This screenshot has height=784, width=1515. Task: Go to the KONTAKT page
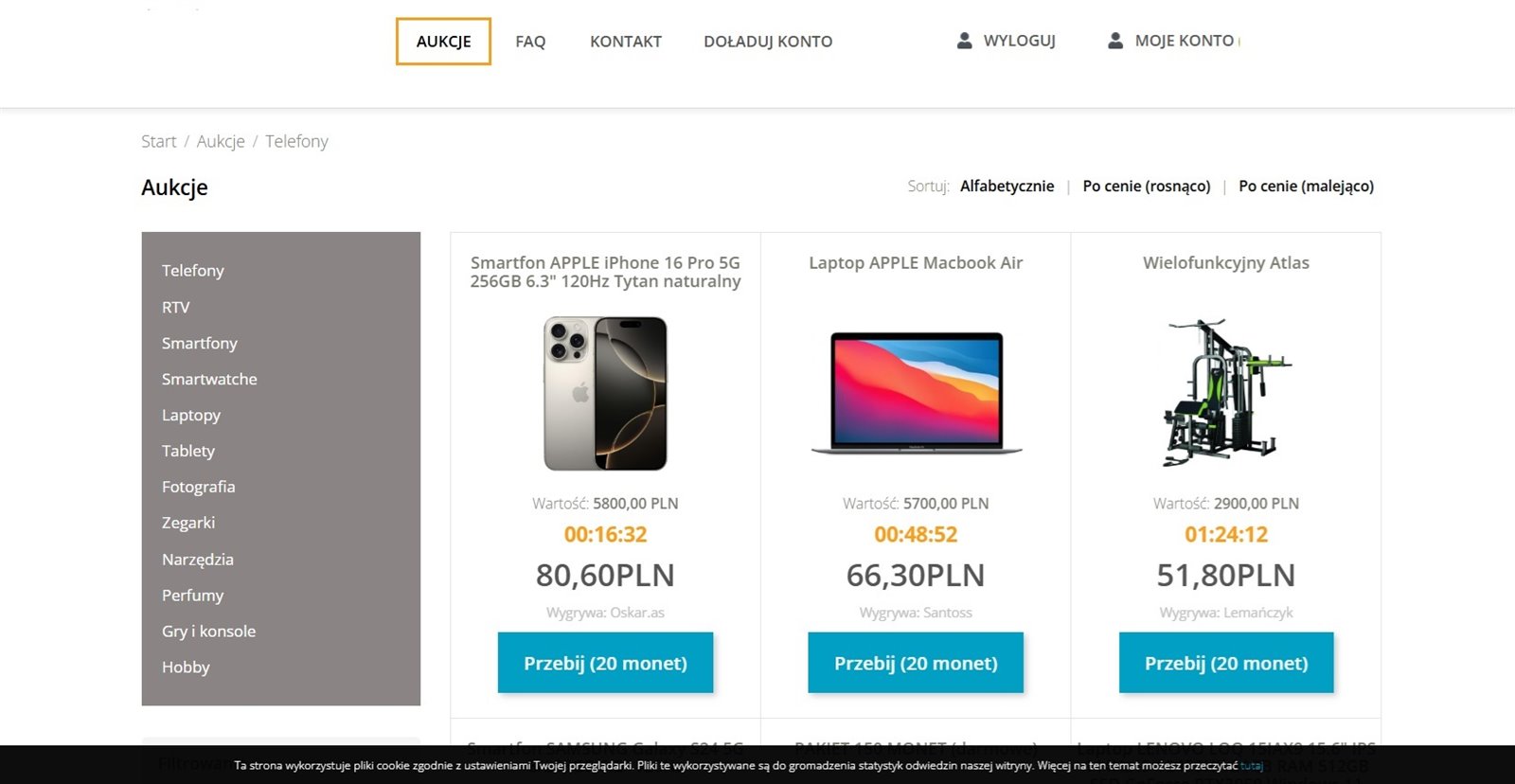tap(625, 42)
